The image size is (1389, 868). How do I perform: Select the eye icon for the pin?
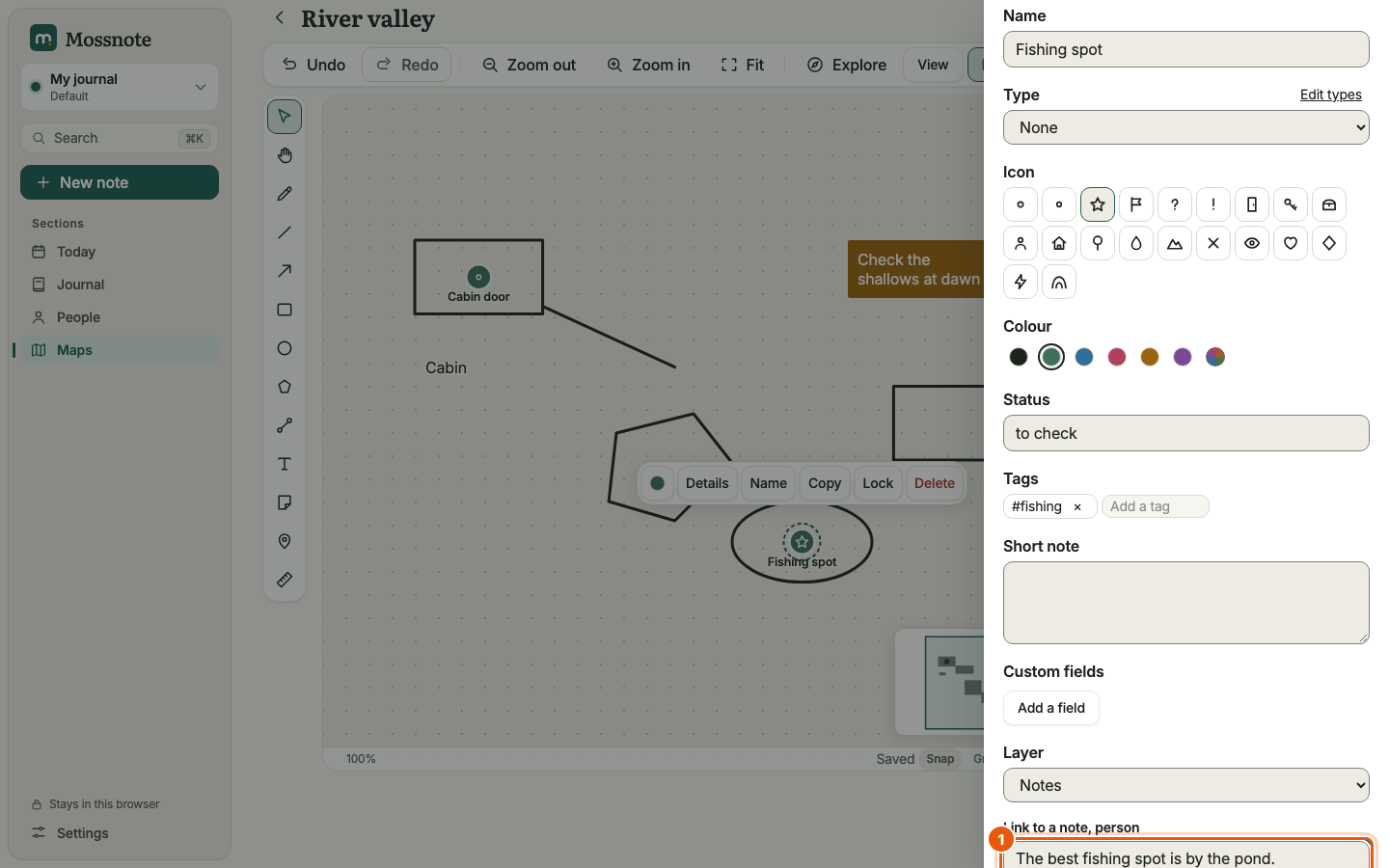(x=1252, y=243)
